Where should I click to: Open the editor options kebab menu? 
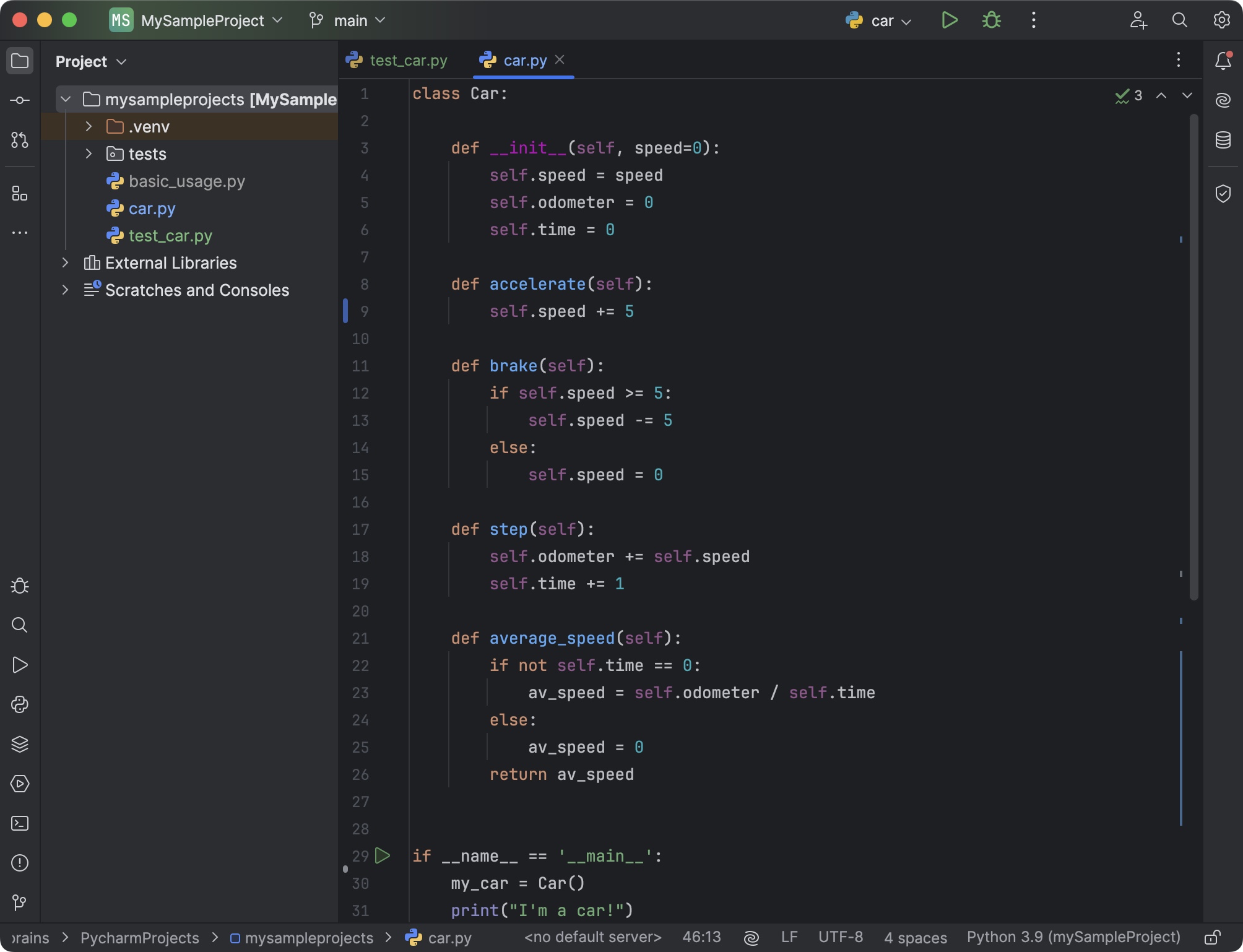(1178, 60)
